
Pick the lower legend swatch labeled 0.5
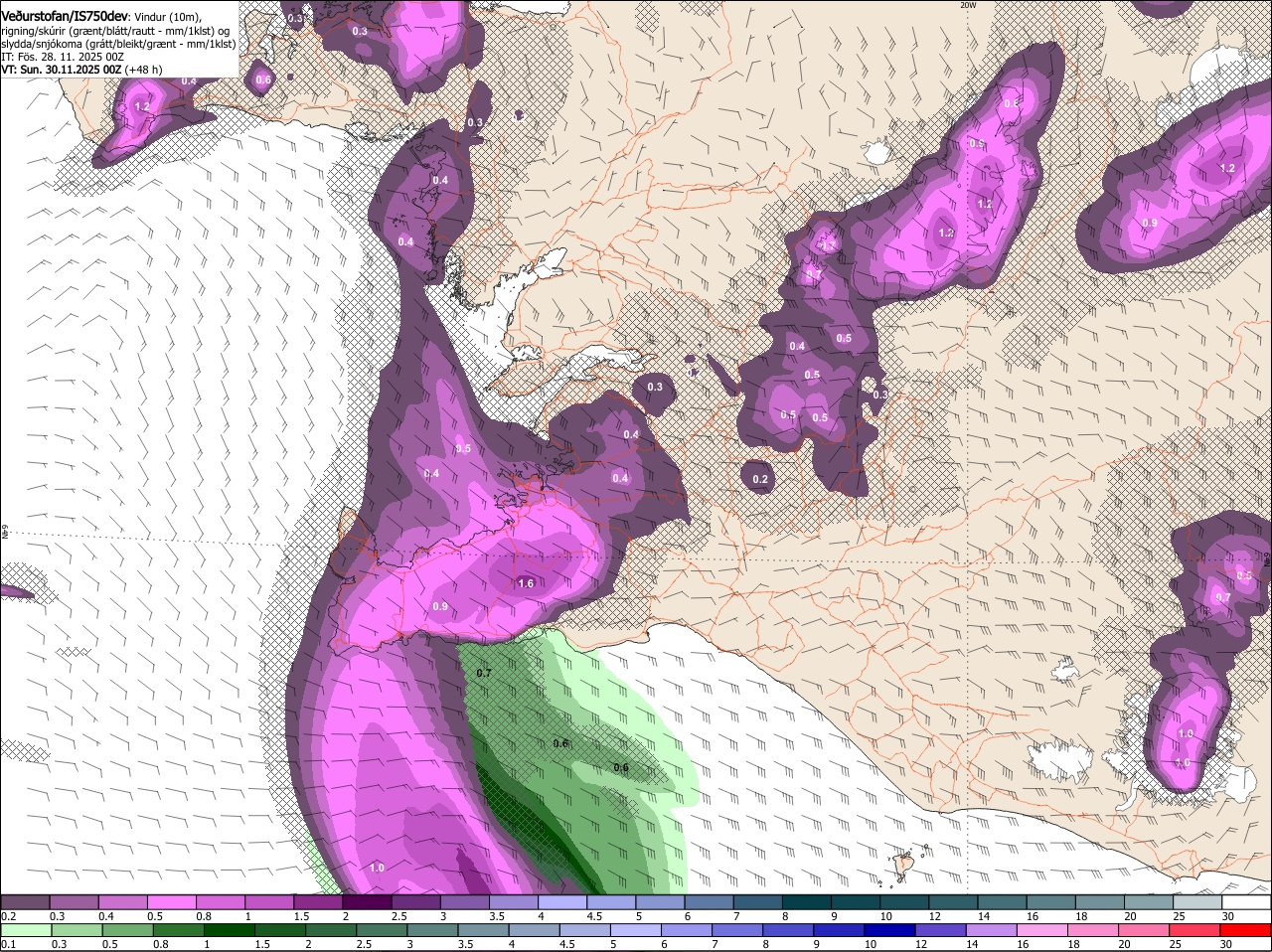pos(127,930)
